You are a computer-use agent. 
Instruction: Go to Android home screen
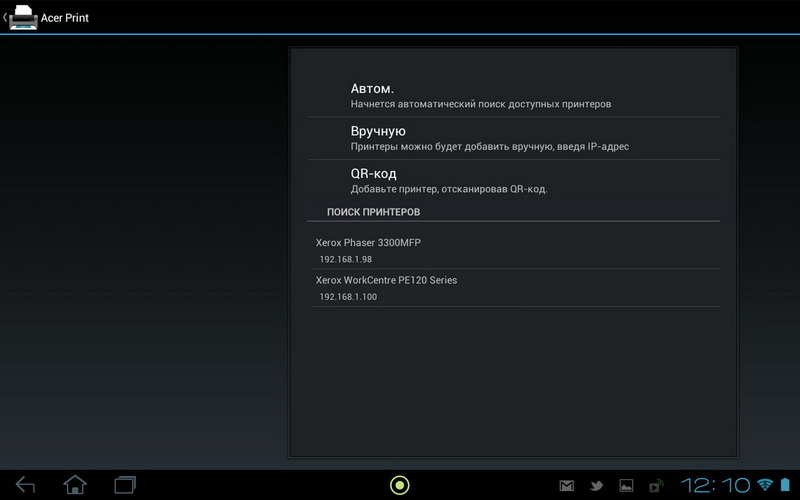coord(75,485)
